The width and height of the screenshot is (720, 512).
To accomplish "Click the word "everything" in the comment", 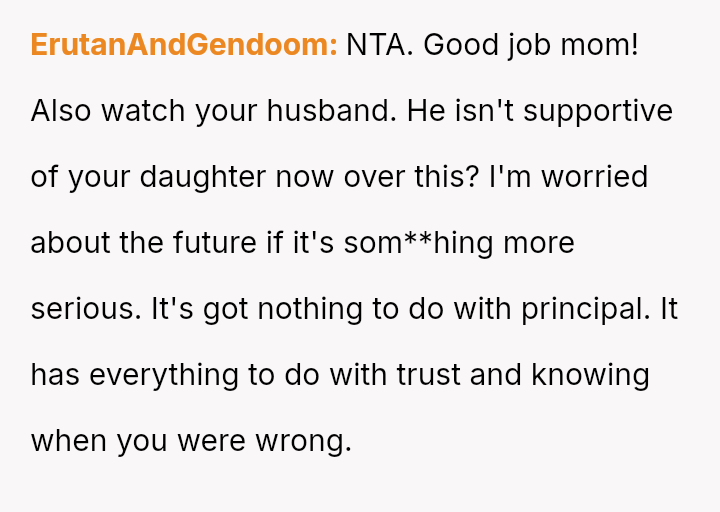I will 164,375.
